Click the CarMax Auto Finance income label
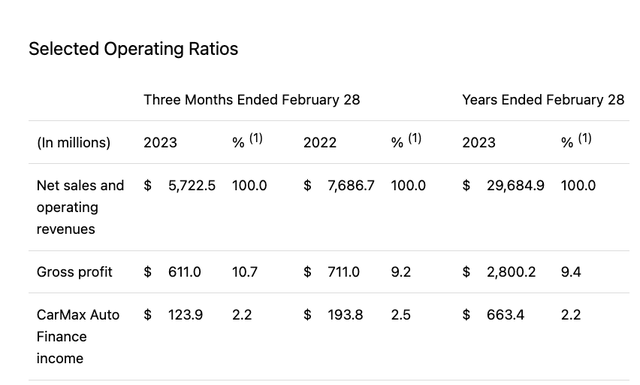The width and height of the screenshot is (640, 385). (78, 336)
